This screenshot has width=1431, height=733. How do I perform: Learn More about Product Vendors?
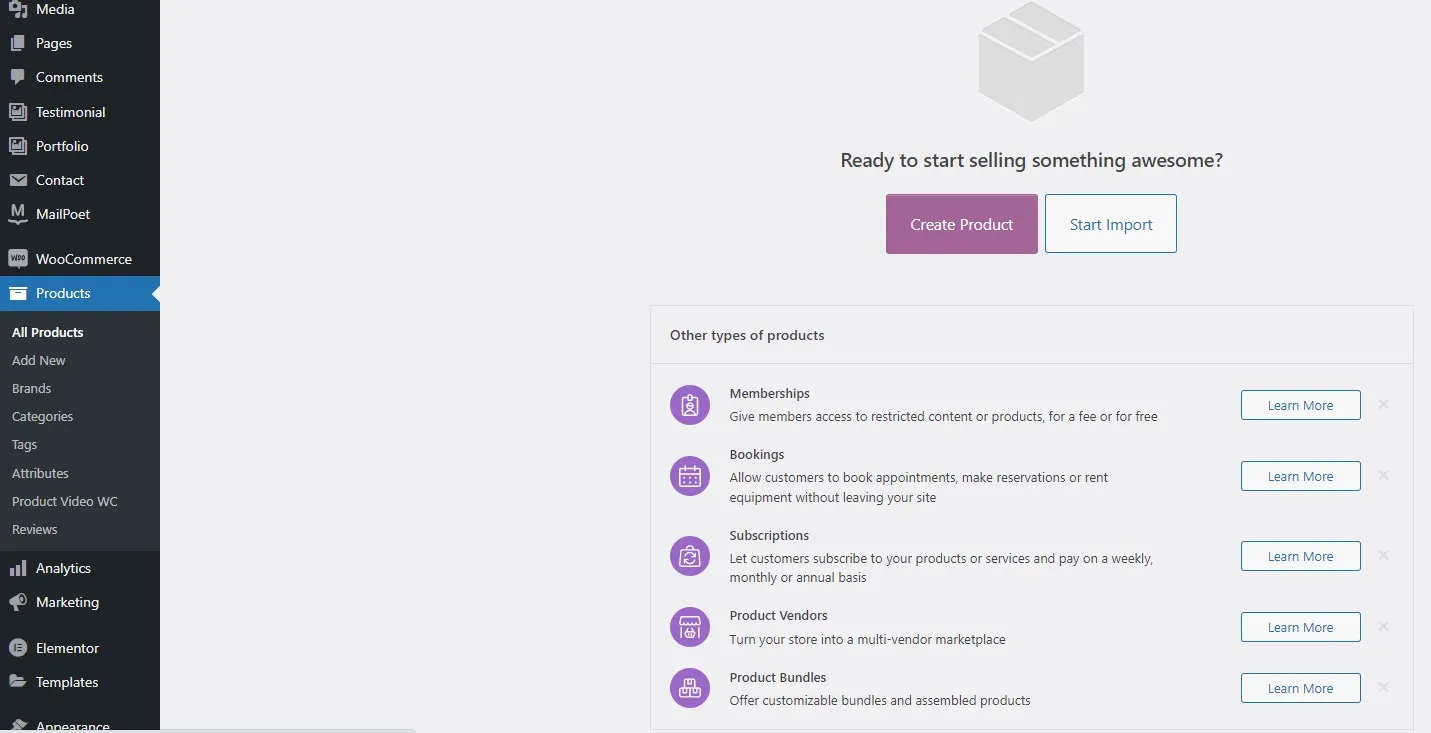(x=1301, y=627)
